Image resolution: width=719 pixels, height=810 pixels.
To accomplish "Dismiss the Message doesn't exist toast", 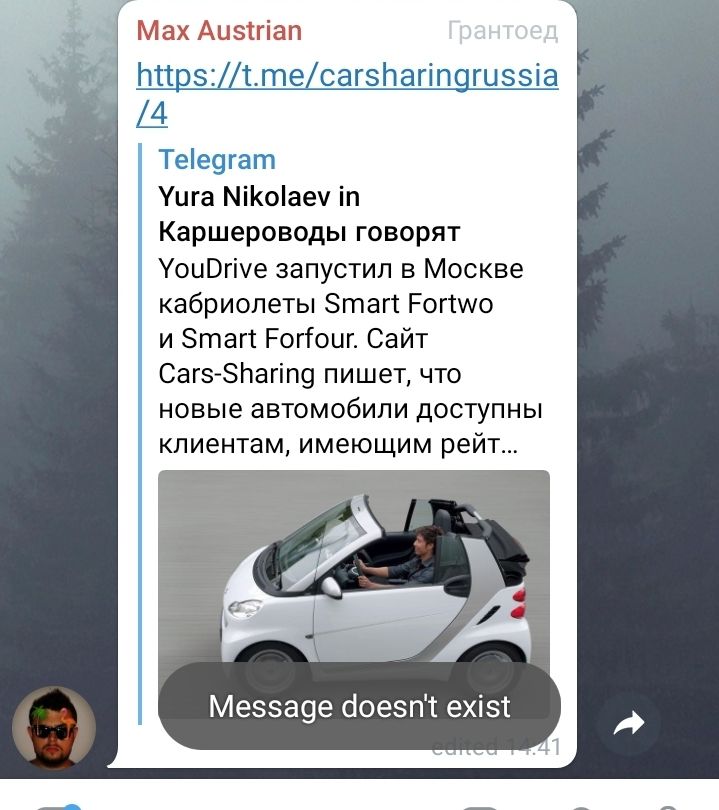I will [x=359, y=706].
